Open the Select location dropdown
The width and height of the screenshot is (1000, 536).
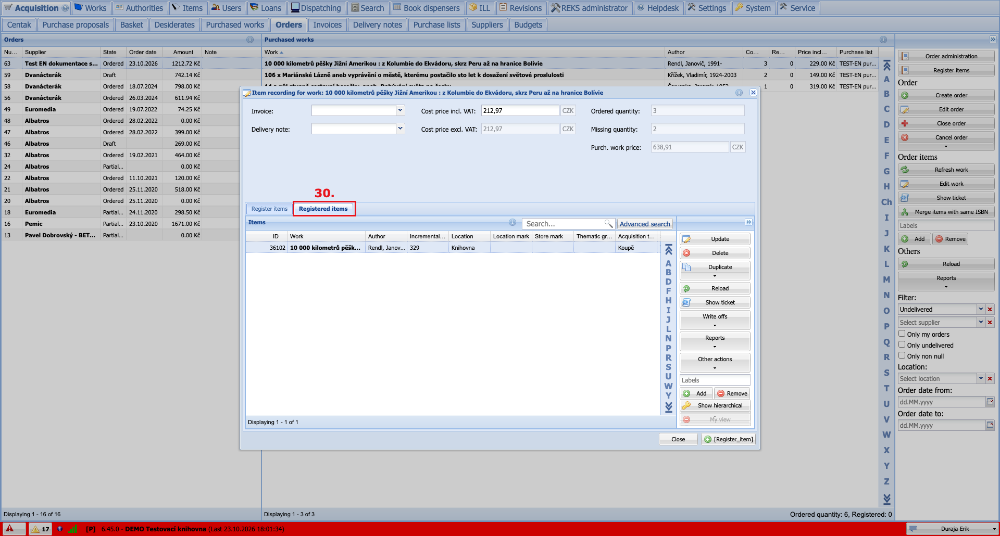pyautogui.click(x=981, y=378)
